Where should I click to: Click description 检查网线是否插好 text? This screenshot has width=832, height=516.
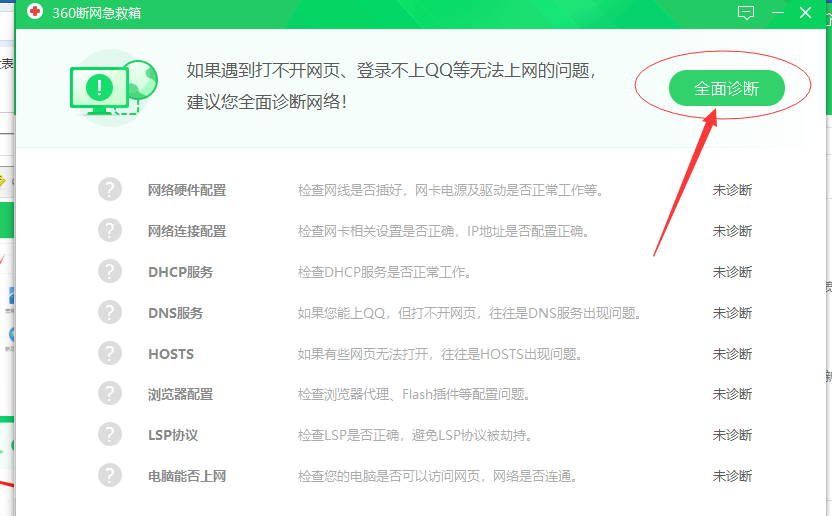[450, 190]
